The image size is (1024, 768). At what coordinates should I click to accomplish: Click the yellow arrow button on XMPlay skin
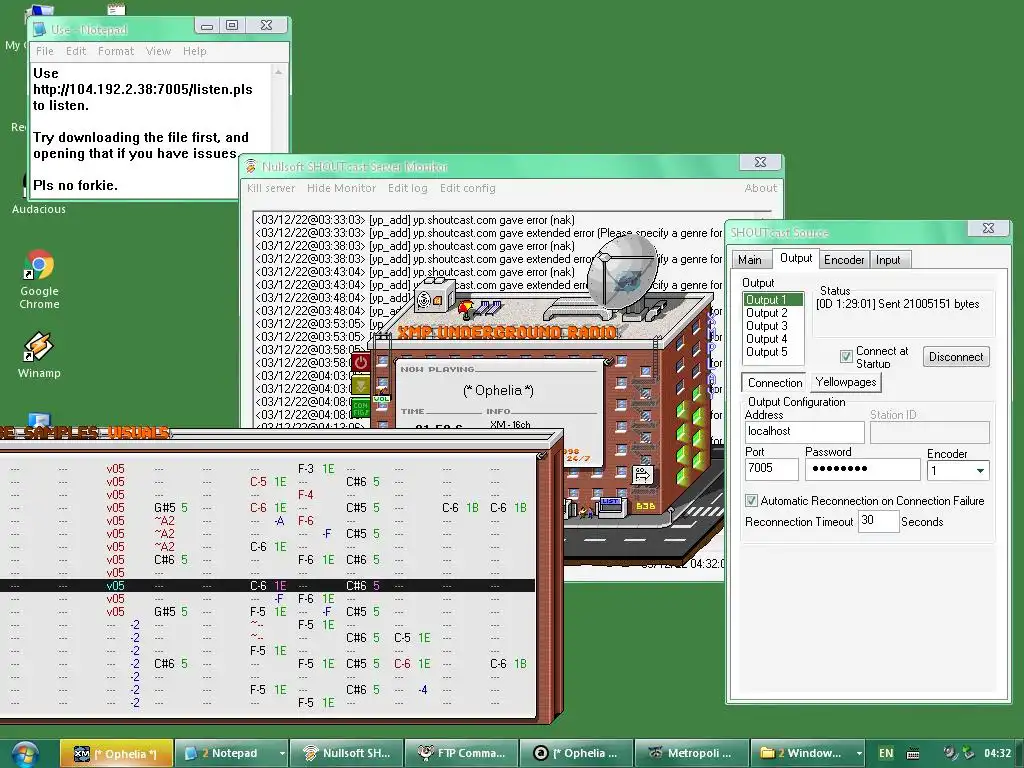pyautogui.click(x=361, y=384)
